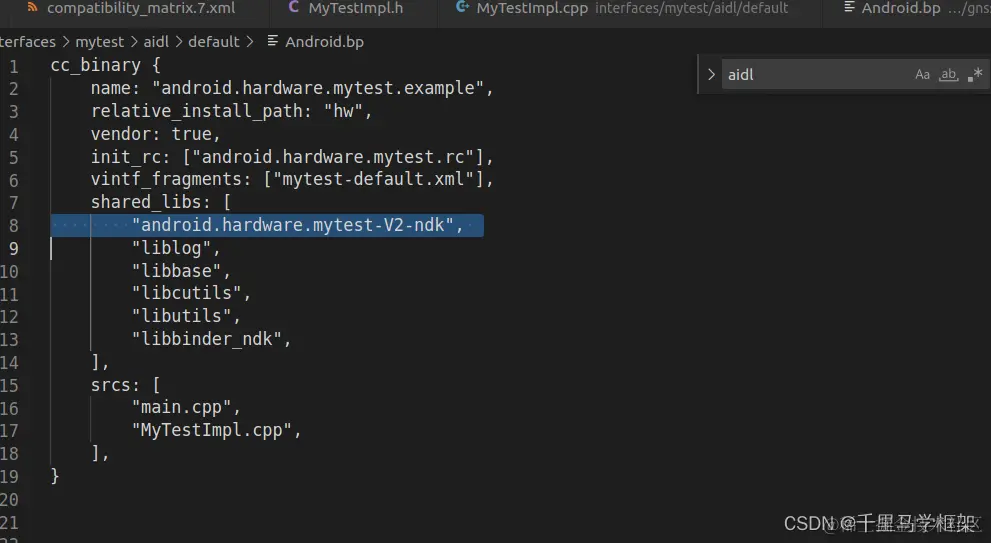Open the MyTestImpl.cpp tab
The width and height of the screenshot is (991, 543).
pyautogui.click(x=532, y=9)
